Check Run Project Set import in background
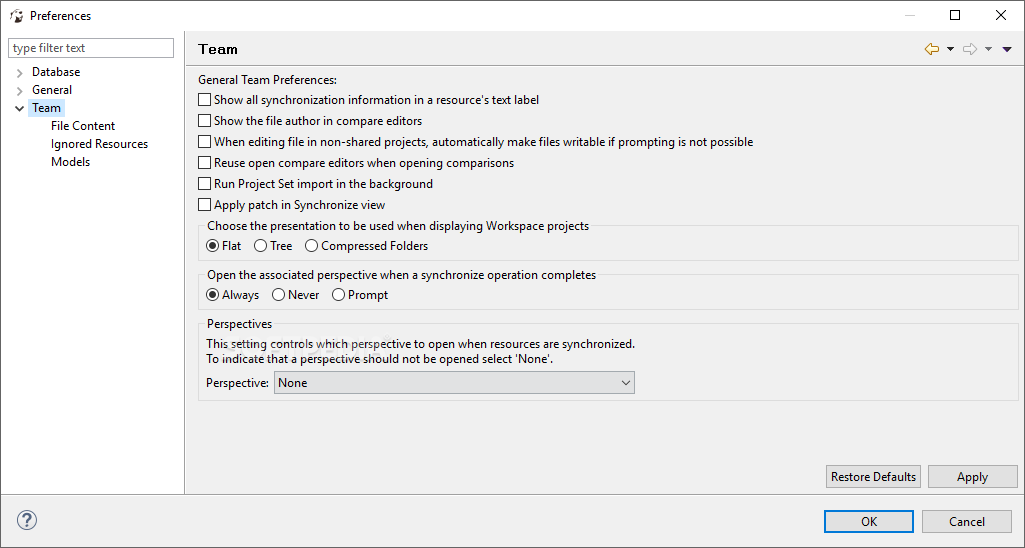Image resolution: width=1025 pixels, height=548 pixels. click(205, 184)
